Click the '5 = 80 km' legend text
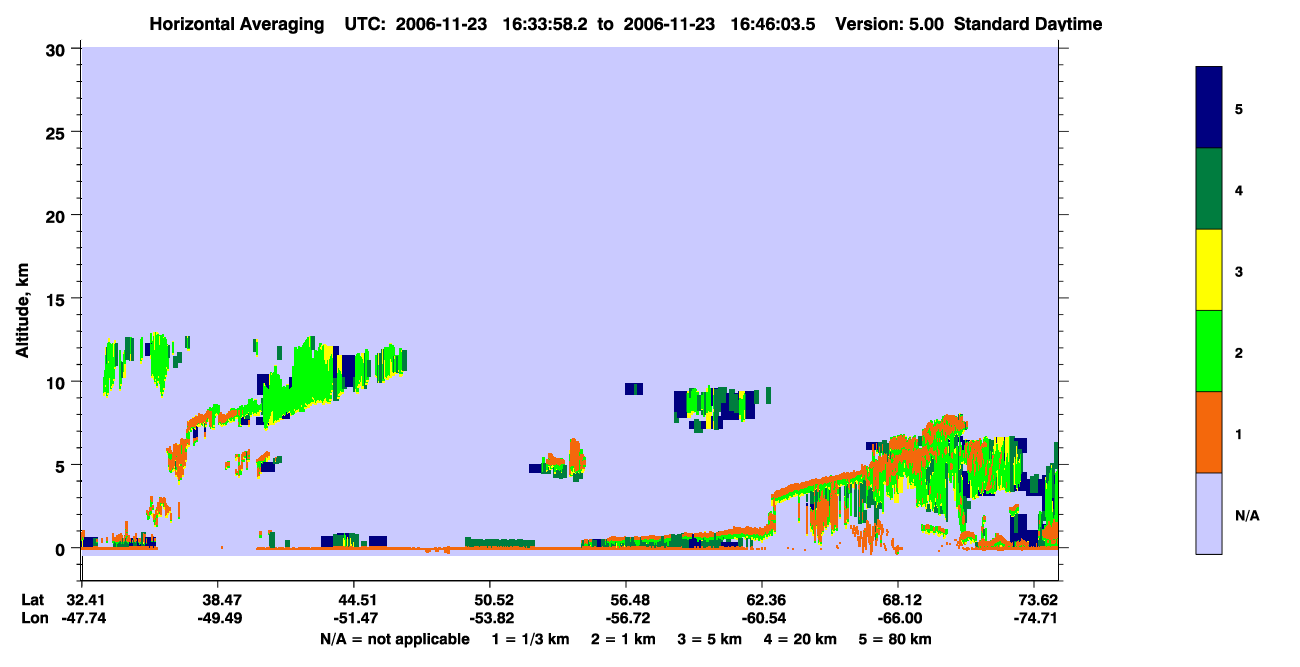 point(896,639)
